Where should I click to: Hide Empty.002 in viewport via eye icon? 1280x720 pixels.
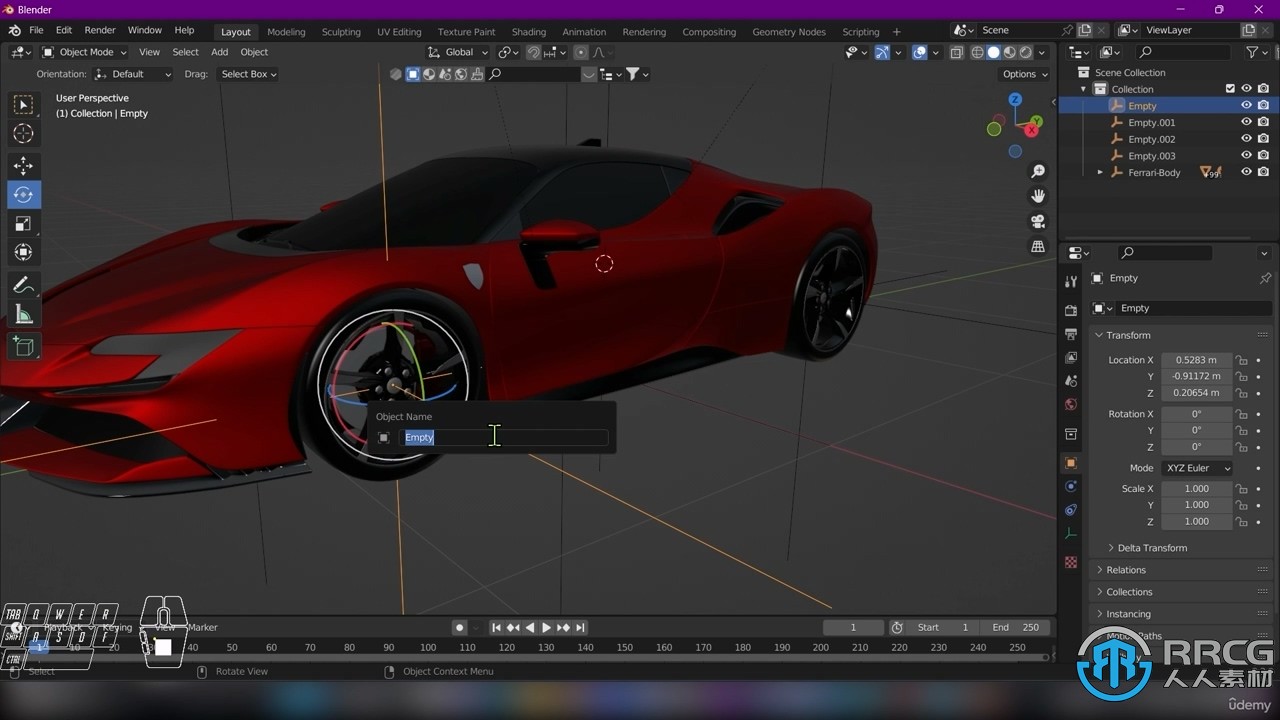[x=1246, y=139]
